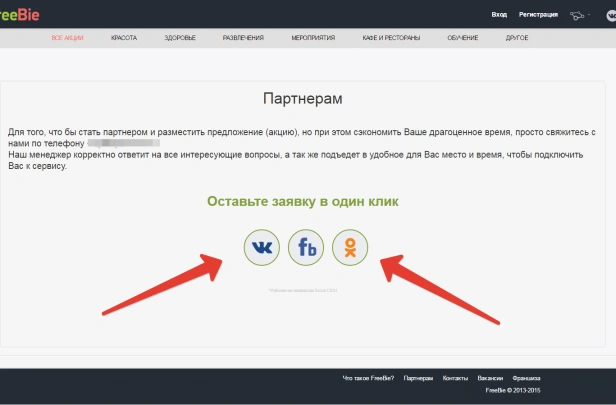Click the VK icon in top header

(611, 16)
